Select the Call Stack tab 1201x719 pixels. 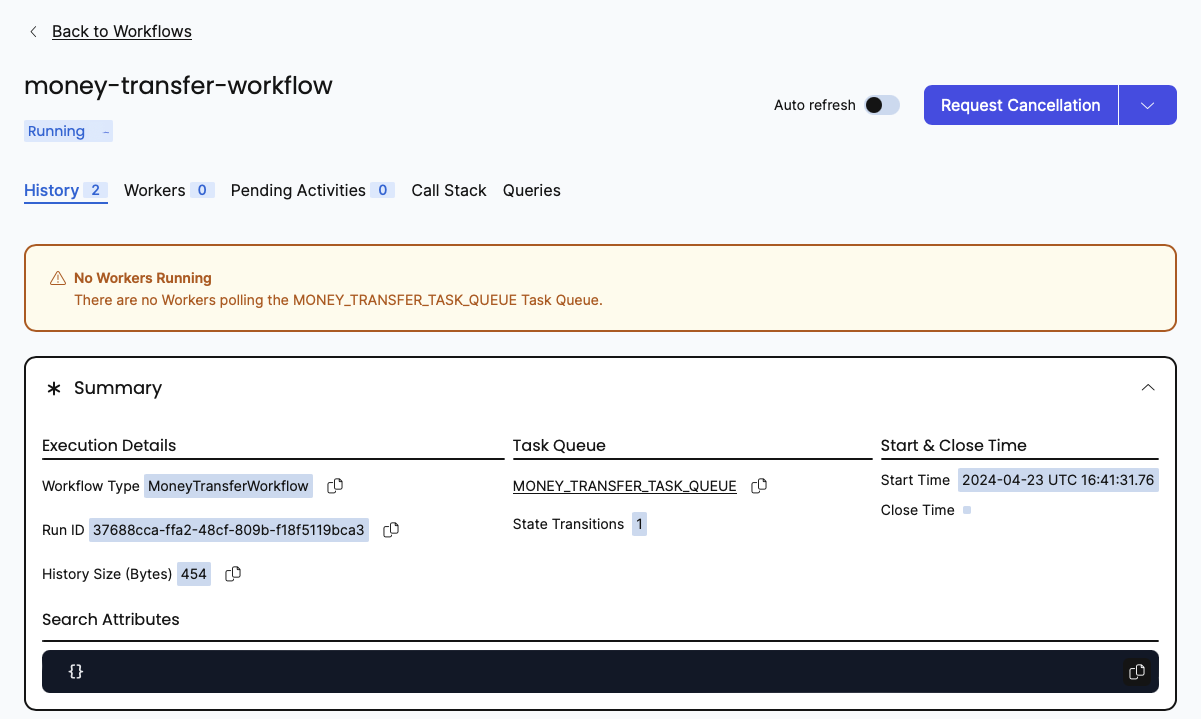449,190
